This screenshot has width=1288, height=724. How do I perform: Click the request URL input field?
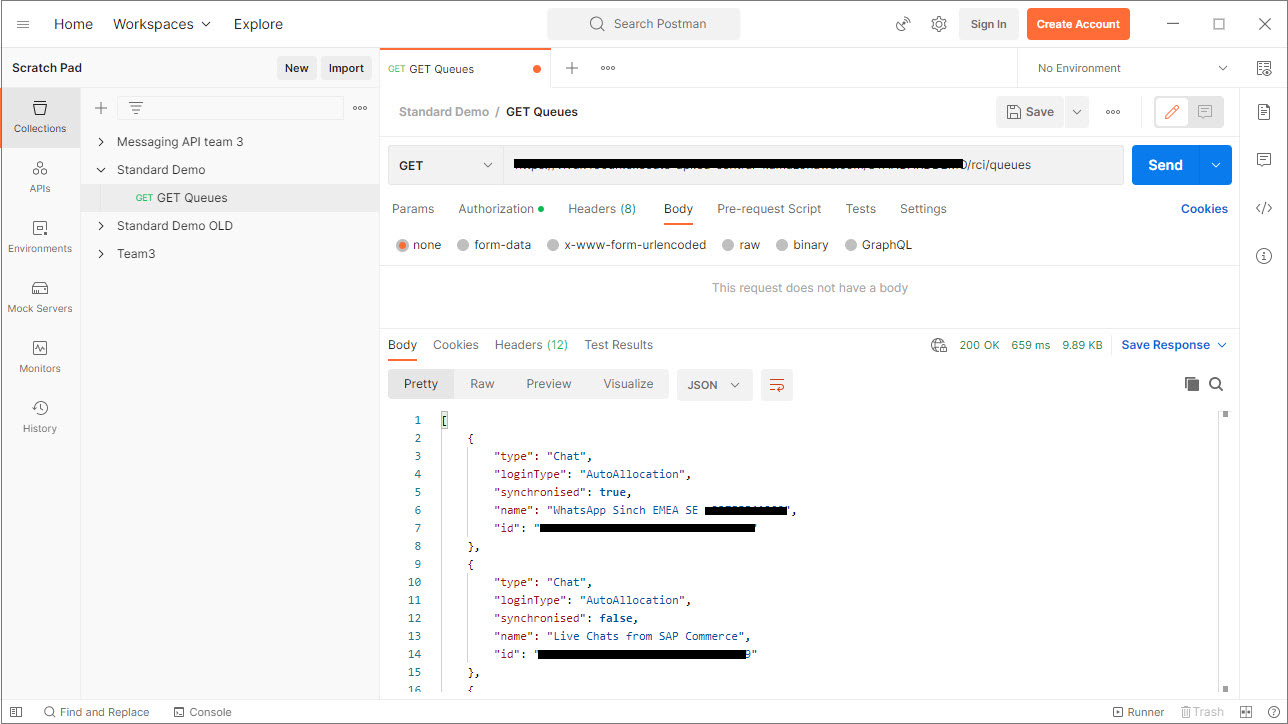tap(814, 165)
